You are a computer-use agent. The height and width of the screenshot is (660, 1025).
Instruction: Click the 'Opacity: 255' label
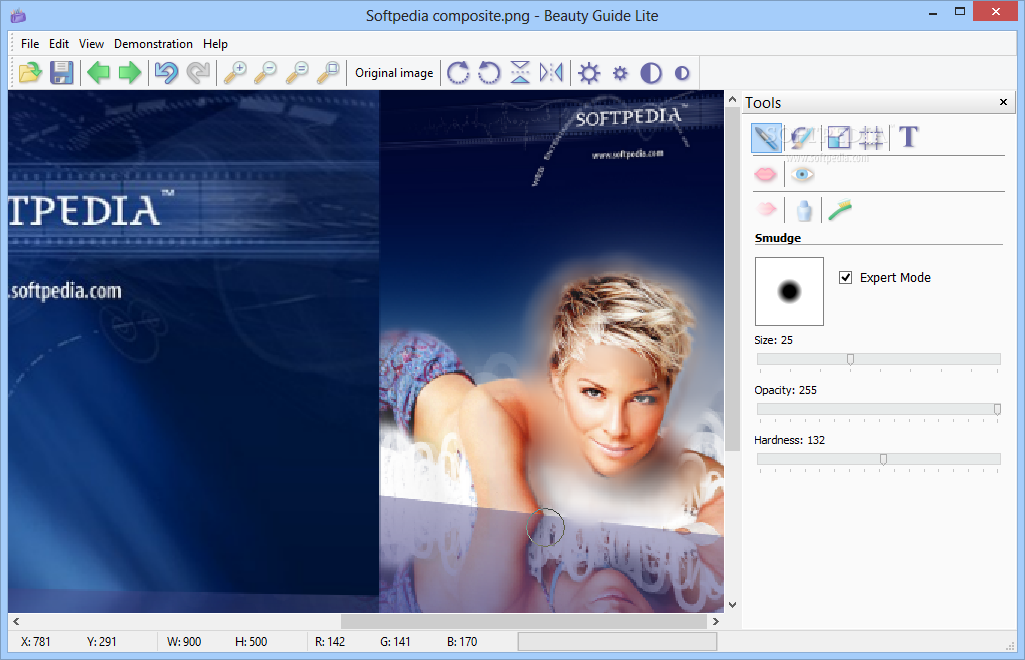pyautogui.click(x=785, y=390)
